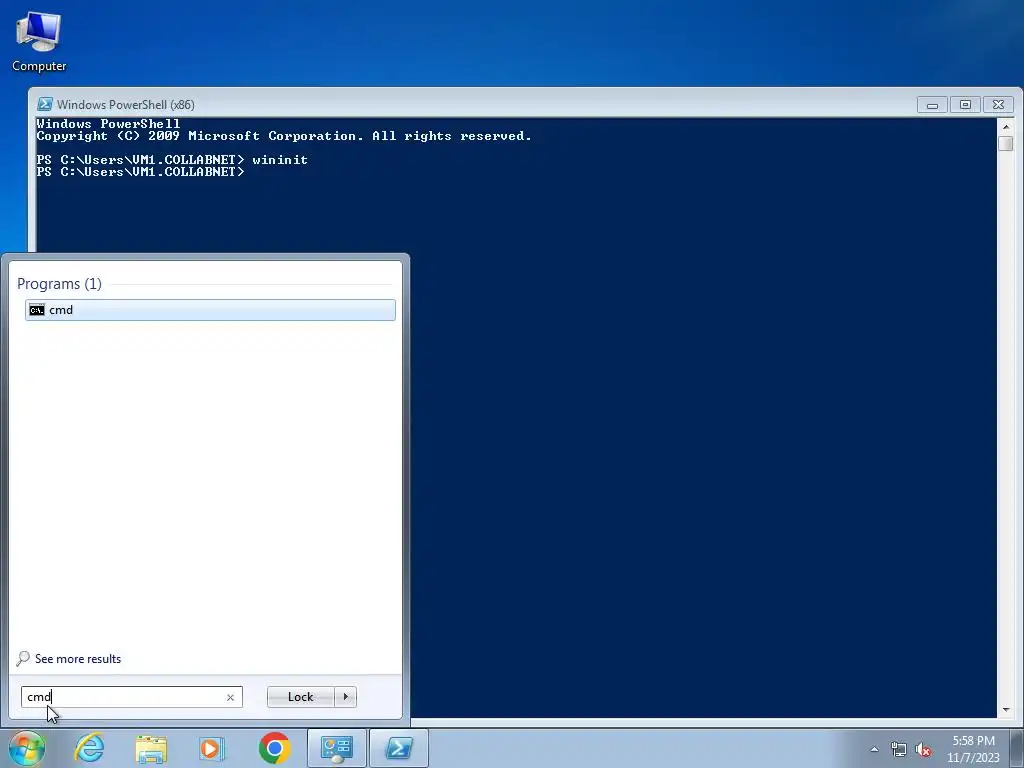Click the Lock button

coord(300,697)
